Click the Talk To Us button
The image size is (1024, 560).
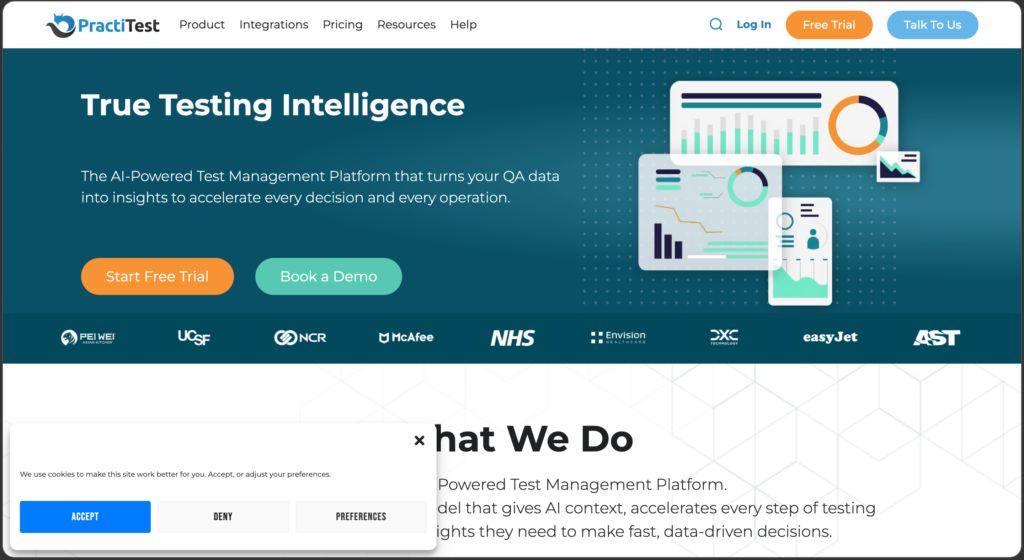pyautogui.click(x=932, y=25)
